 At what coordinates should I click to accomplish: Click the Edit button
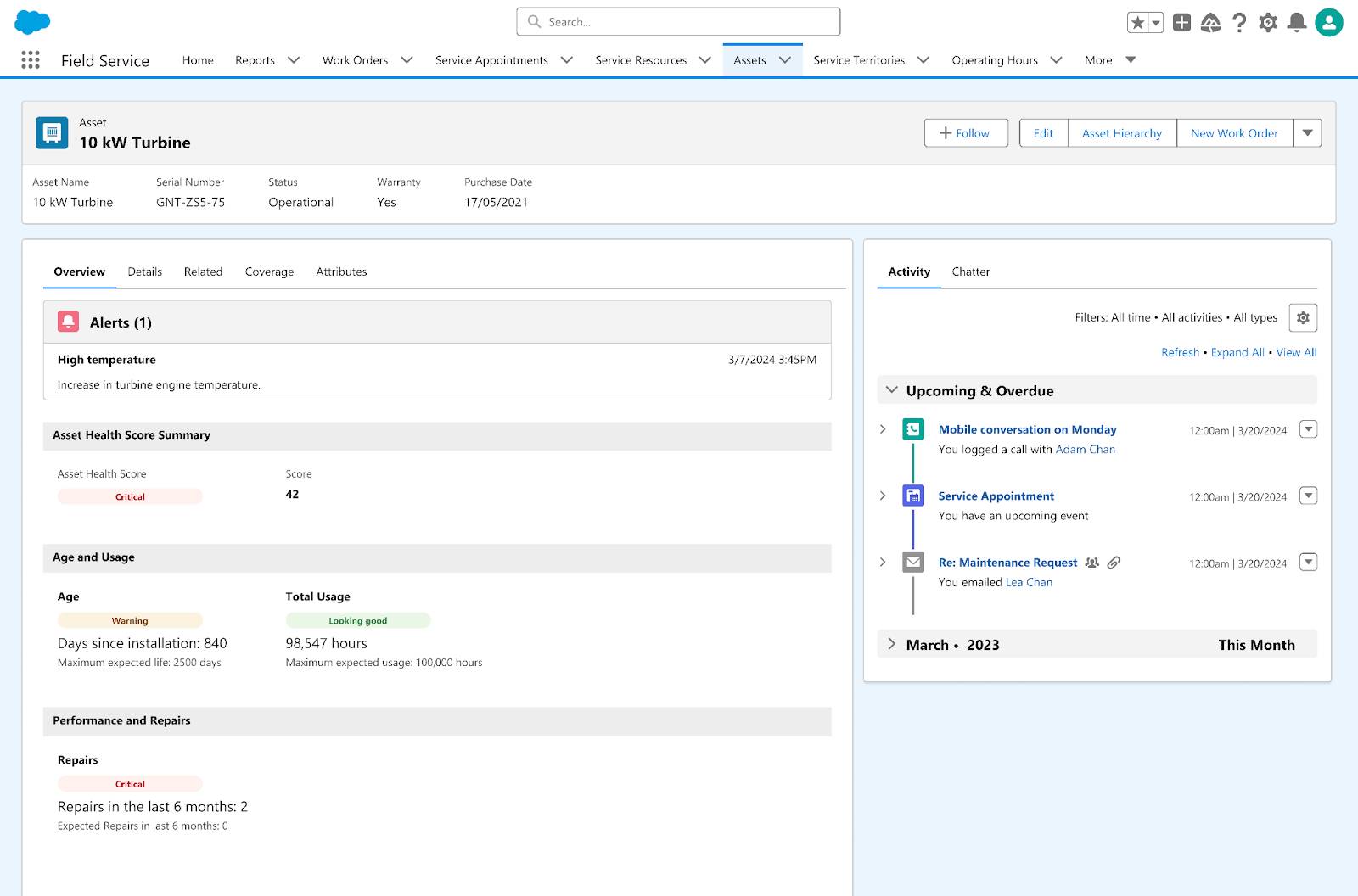coord(1043,133)
